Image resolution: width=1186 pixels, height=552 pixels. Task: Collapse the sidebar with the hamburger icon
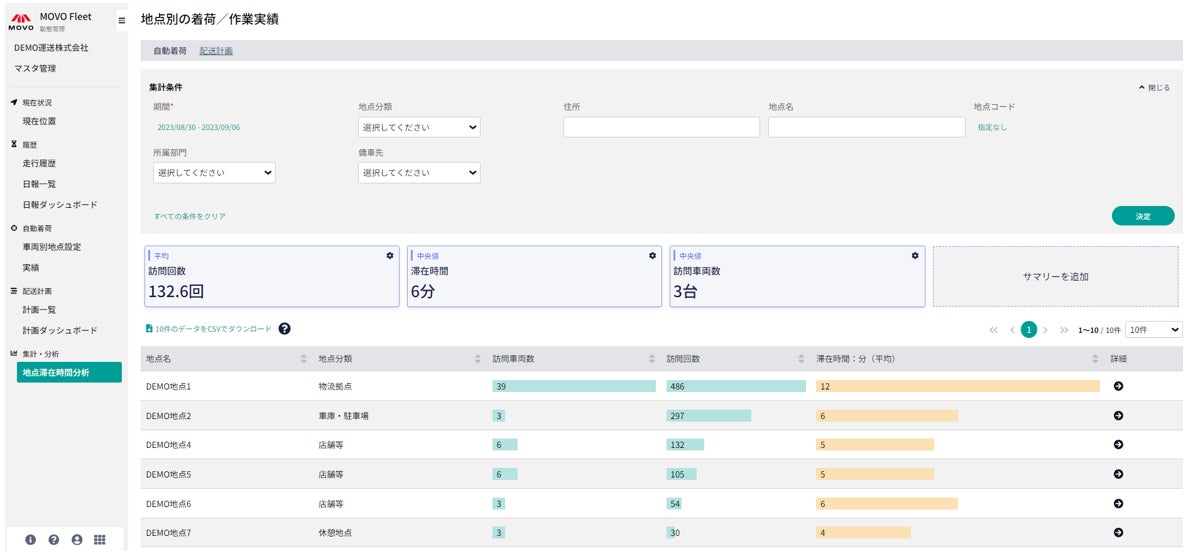click(x=121, y=20)
